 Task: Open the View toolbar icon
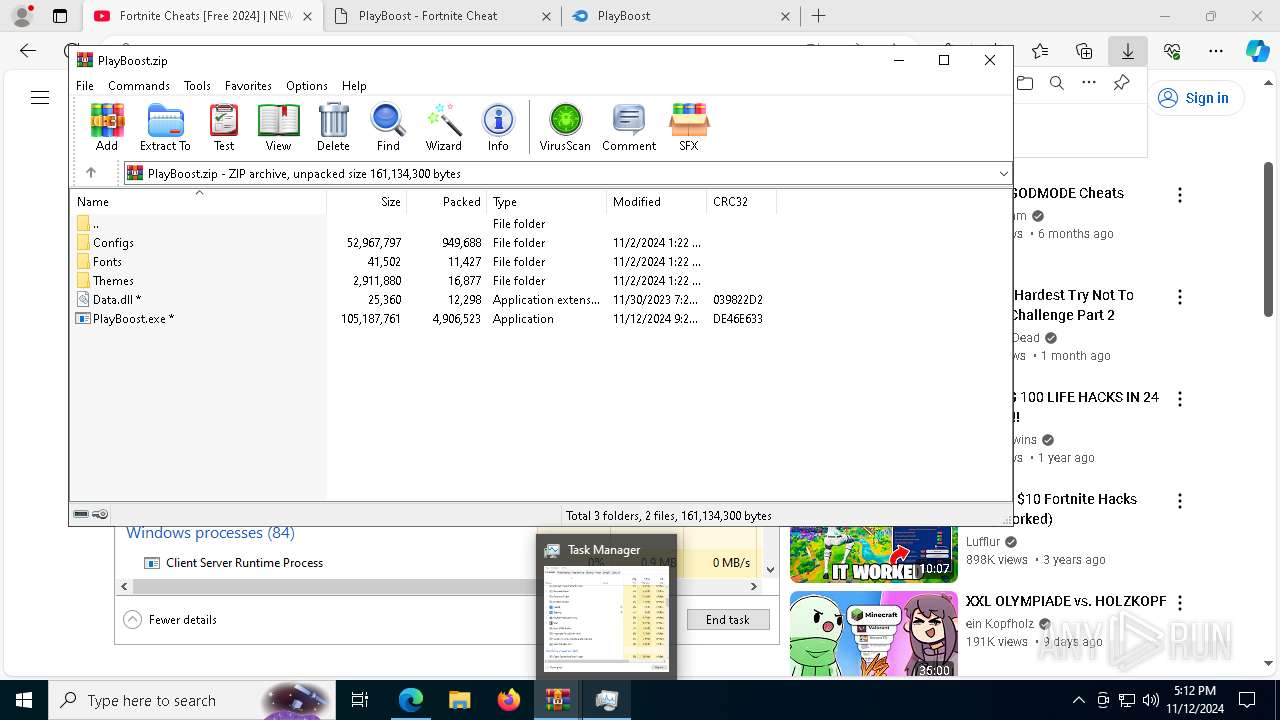click(278, 127)
